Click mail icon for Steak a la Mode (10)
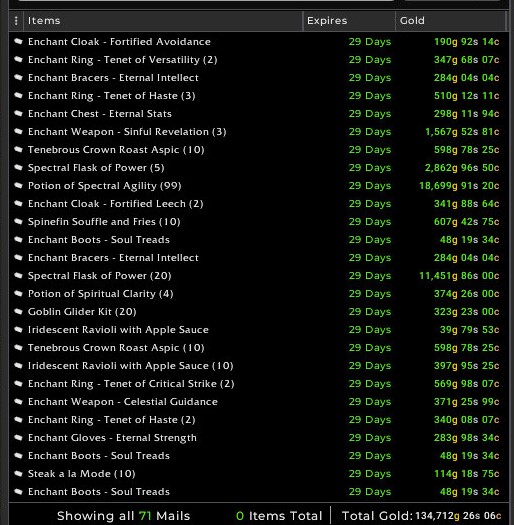 pos(18,474)
